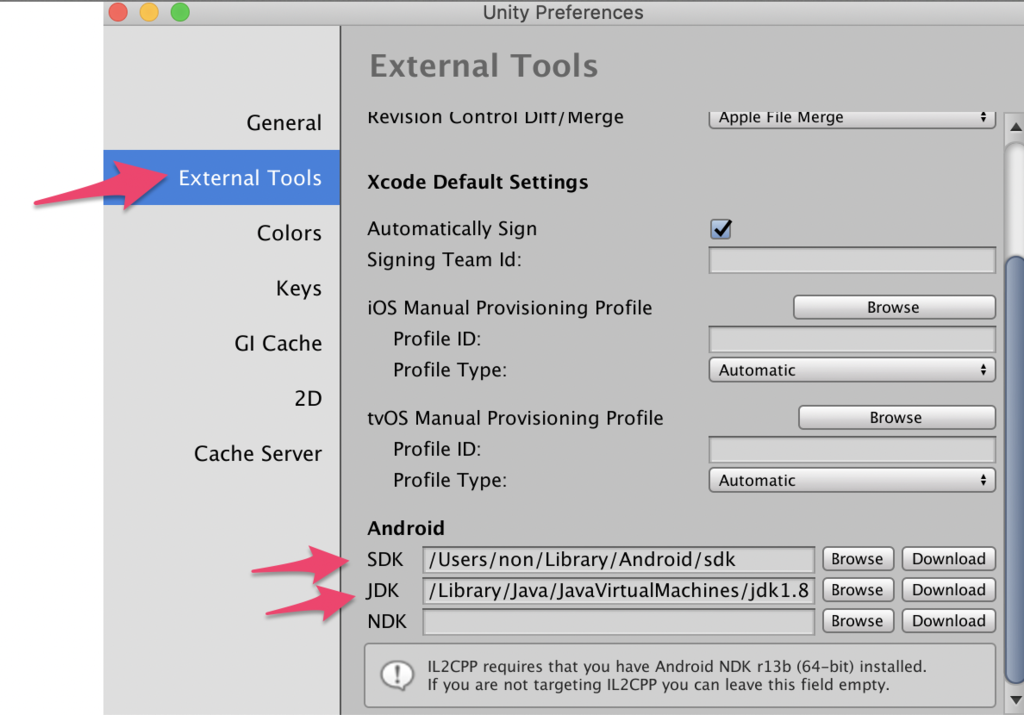Image resolution: width=1024 pixels, height=715 pixels.
Task: Browse for the NDK folder
Action: pyautogui.click(x=857, y=621)
